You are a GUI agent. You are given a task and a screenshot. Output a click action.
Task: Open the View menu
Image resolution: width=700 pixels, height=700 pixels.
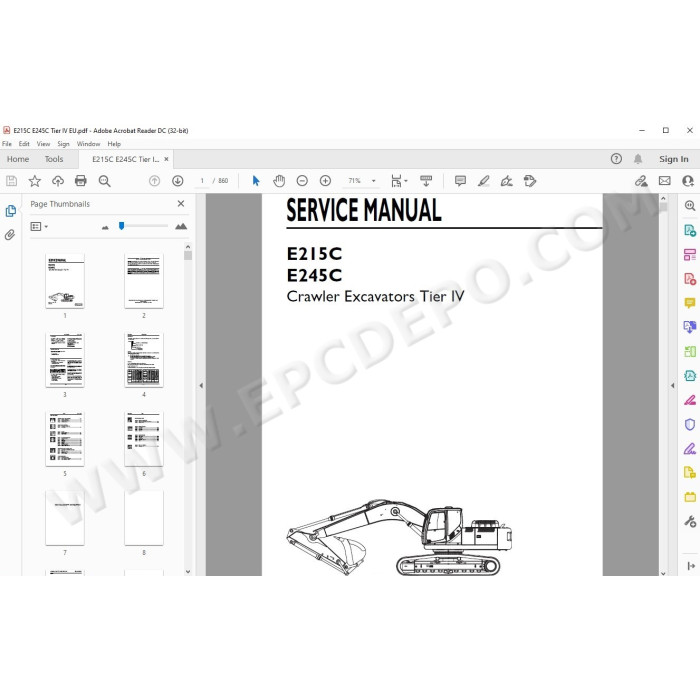click(43, 144)
